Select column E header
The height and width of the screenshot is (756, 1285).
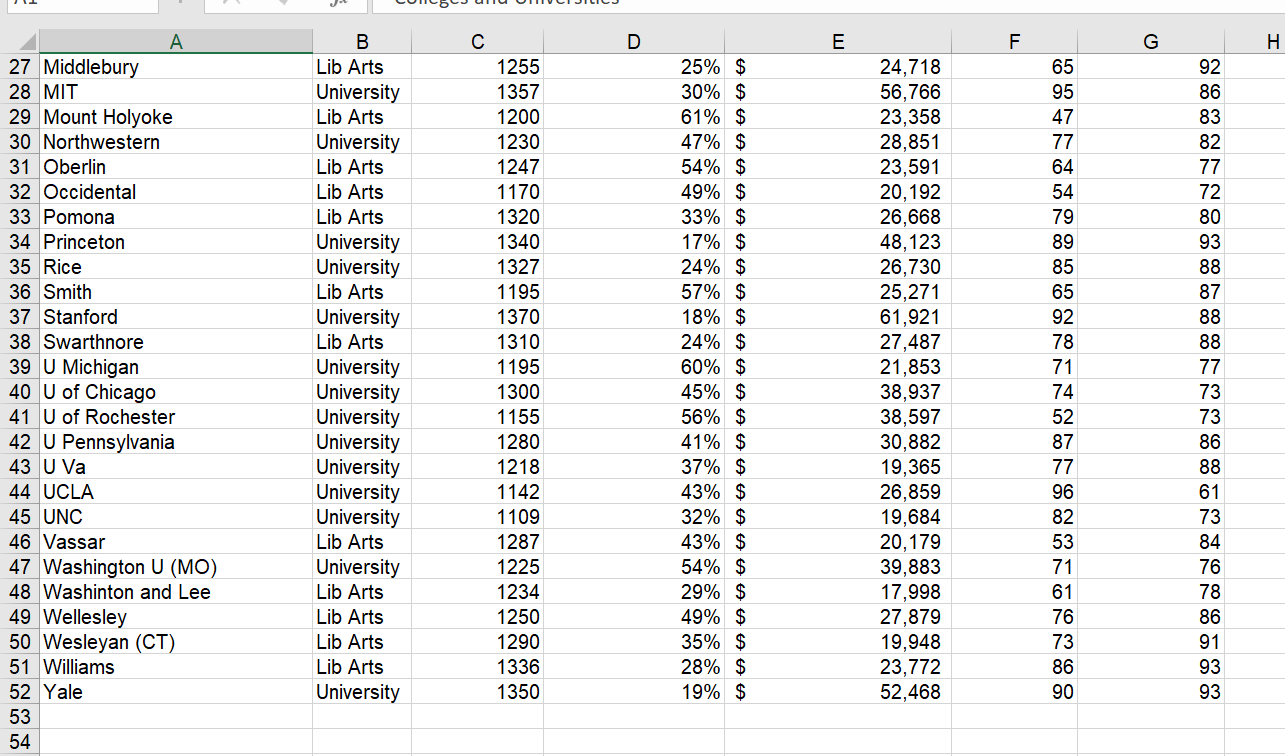tap(838, 41)
